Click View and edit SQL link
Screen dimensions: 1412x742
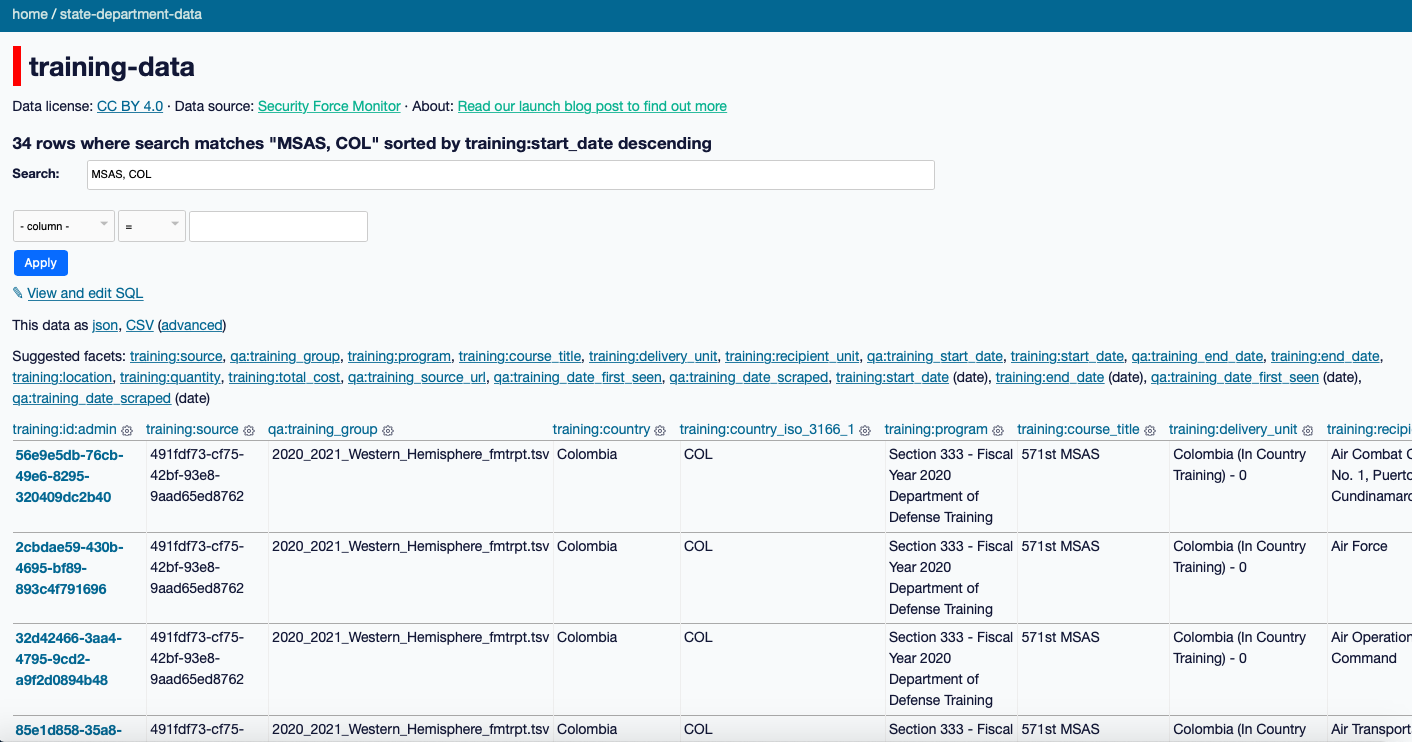(85, 293)
